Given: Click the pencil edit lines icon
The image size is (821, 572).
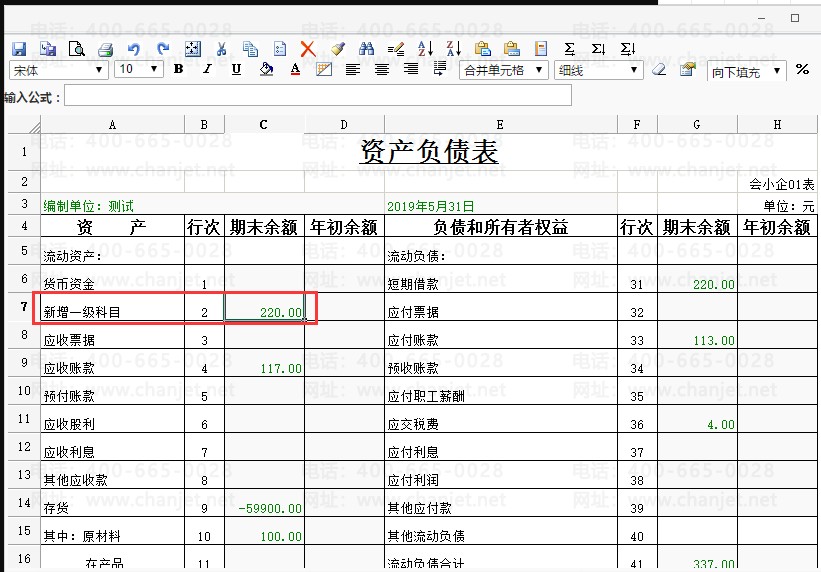Looking at the screenshot, I should click(x=396, y=49).
